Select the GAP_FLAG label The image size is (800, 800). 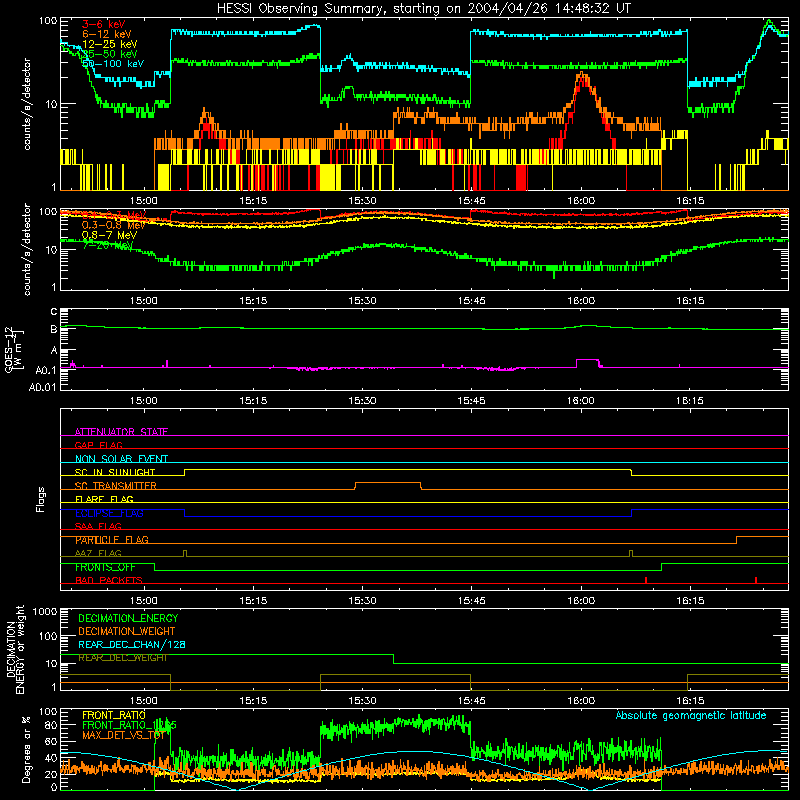pyautogui.click(x=98, y=445)
